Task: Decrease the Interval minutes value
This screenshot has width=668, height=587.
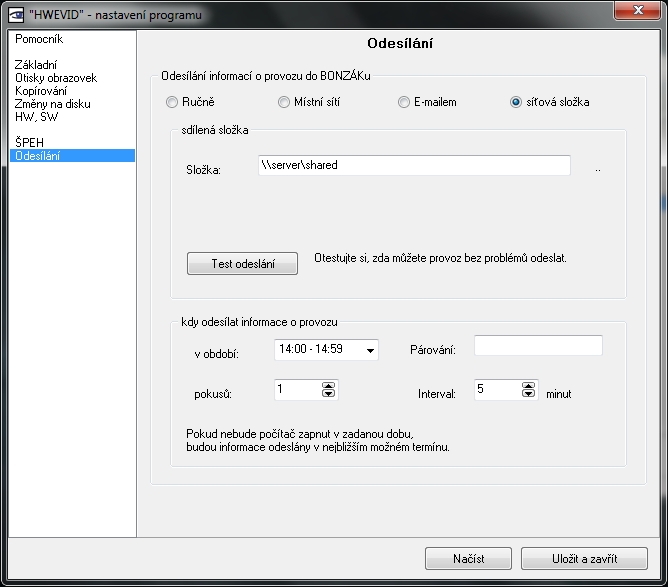Action: tap(528, 393)
